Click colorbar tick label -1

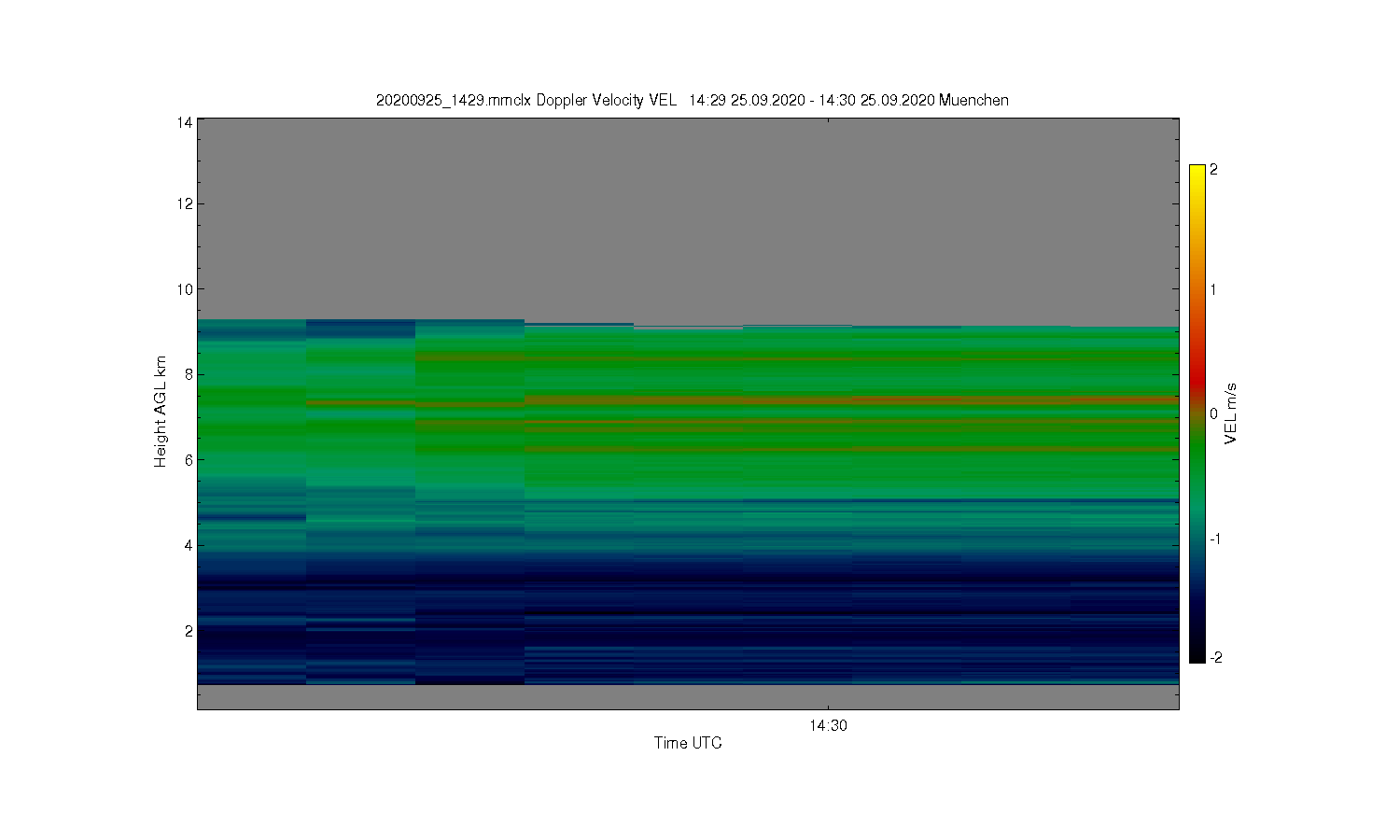(1216, 539)
